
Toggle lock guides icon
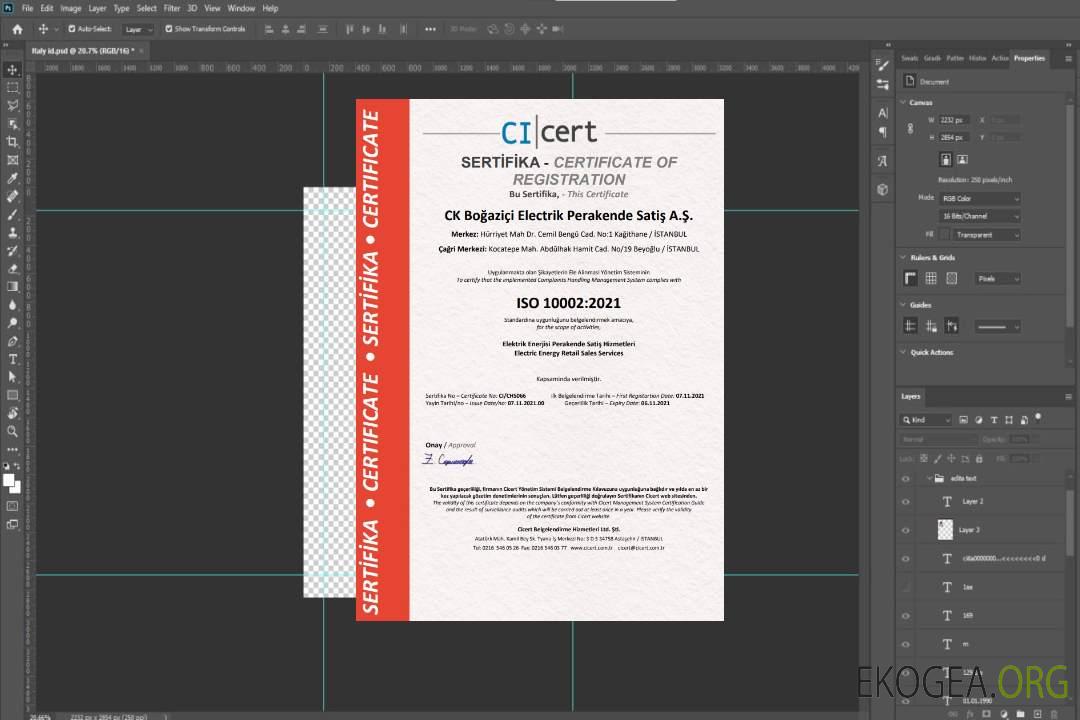click(x=931, y=326)
